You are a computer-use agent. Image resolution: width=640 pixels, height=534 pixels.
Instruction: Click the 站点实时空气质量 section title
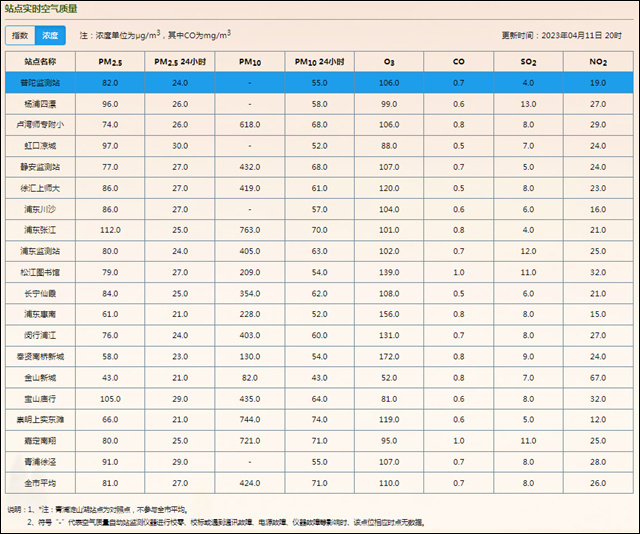click(41, 9)
